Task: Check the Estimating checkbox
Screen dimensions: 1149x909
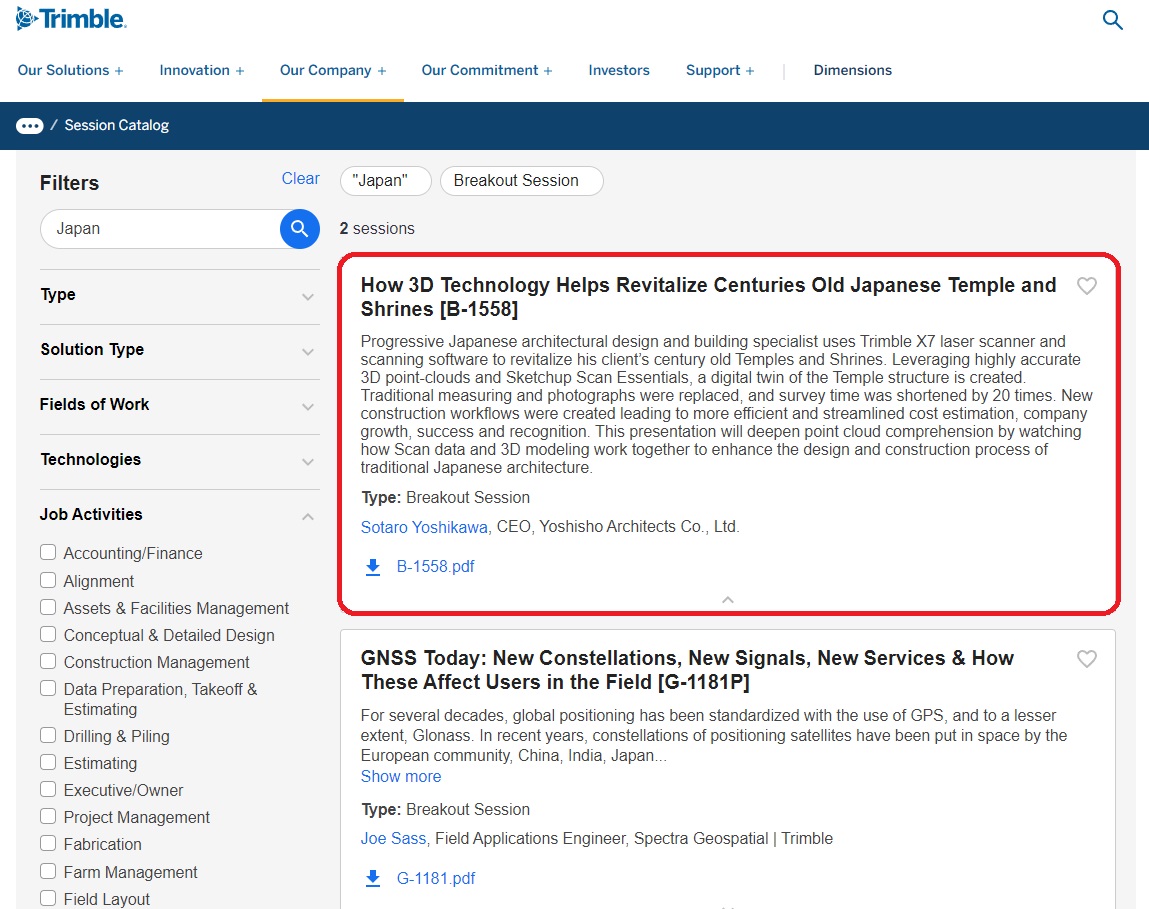Action: 48,763
